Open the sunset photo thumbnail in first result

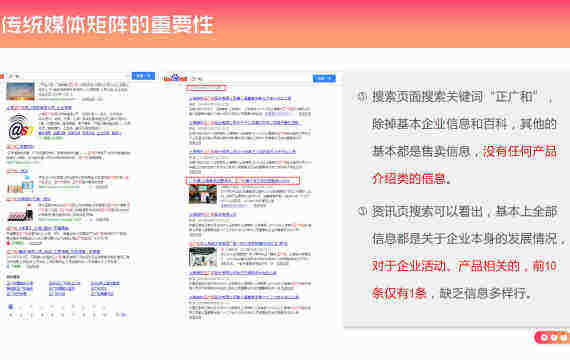[x=20, y=91]
